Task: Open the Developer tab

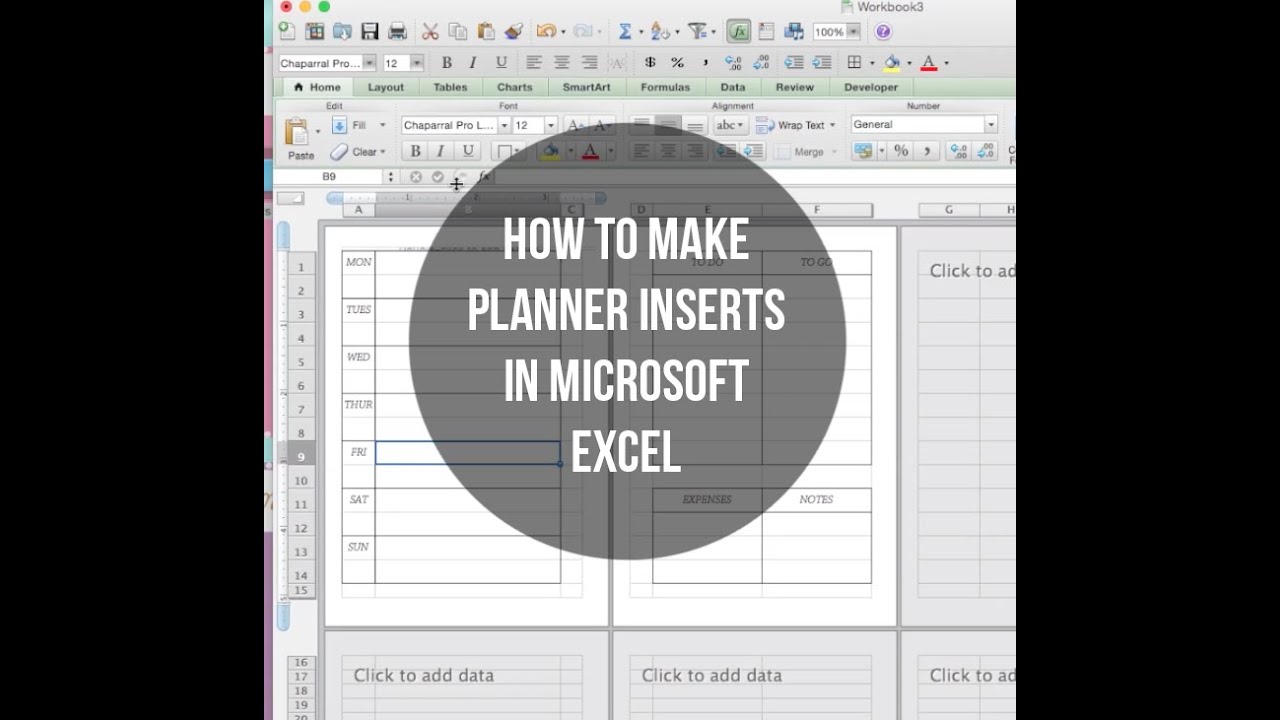Action: pyautogui.click(x=871, y=87)
